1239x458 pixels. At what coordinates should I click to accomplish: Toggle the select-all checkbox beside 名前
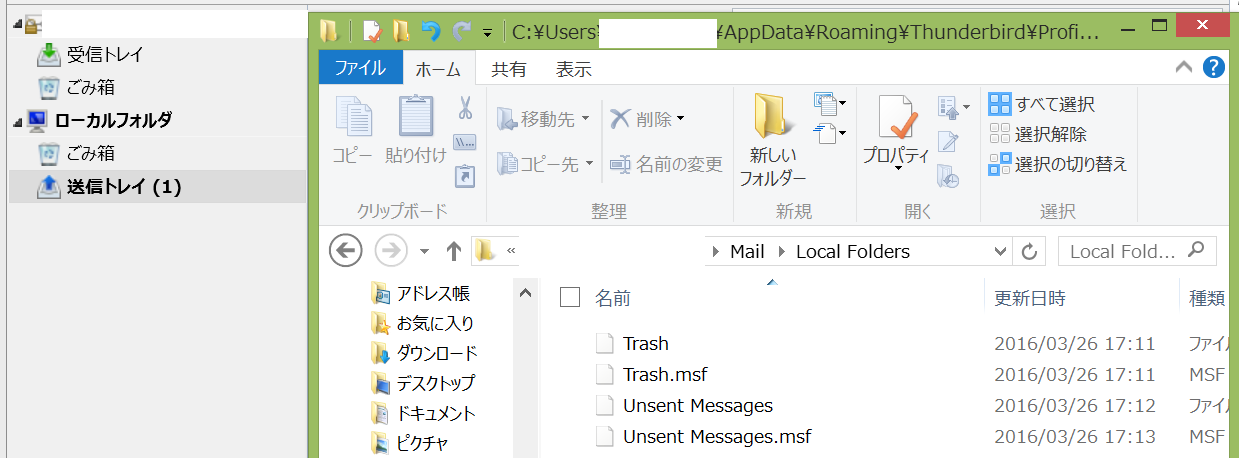pyautogui.click(x=570, y=297)
